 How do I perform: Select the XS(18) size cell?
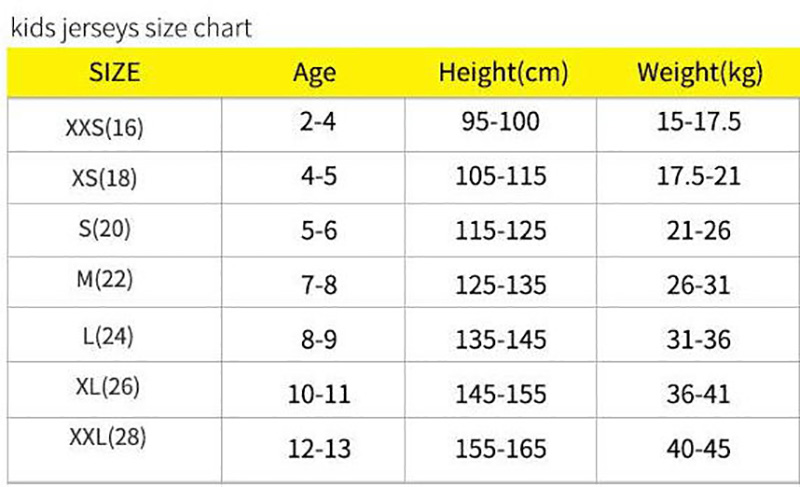tap(104, 180)
